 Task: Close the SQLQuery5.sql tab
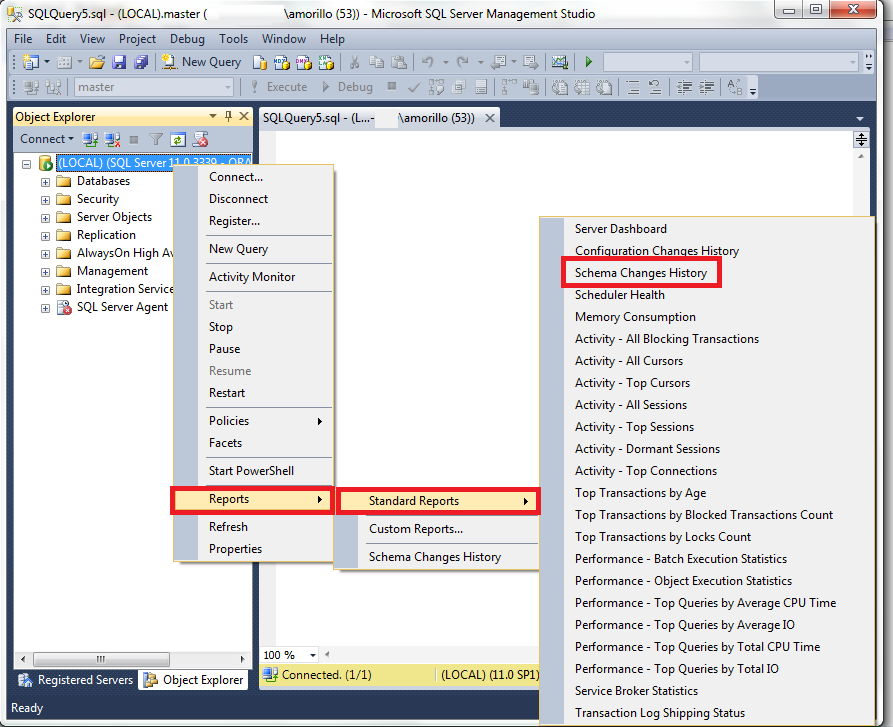(490, 118)
